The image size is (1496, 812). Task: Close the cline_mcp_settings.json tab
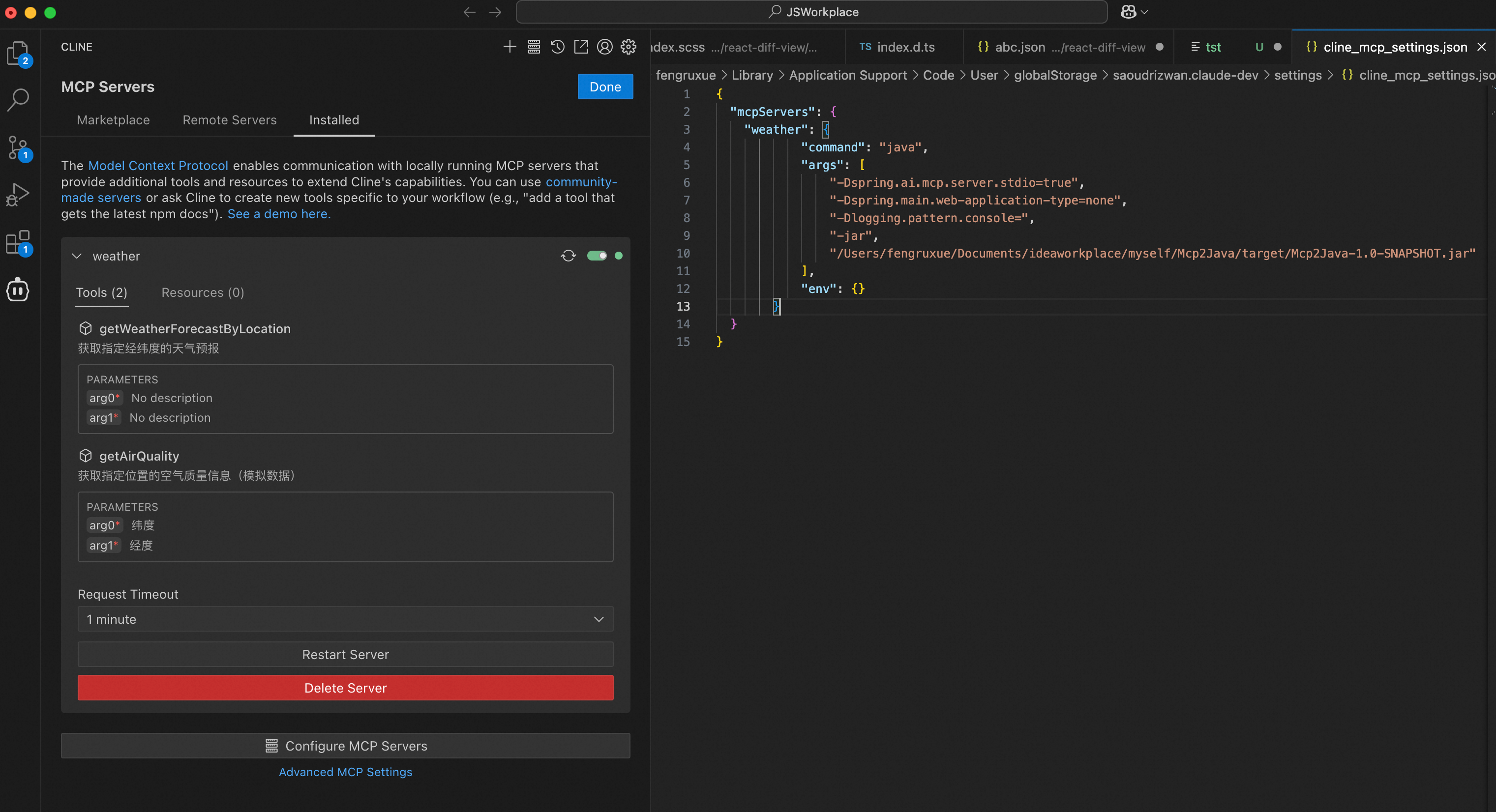[1481, 47]
